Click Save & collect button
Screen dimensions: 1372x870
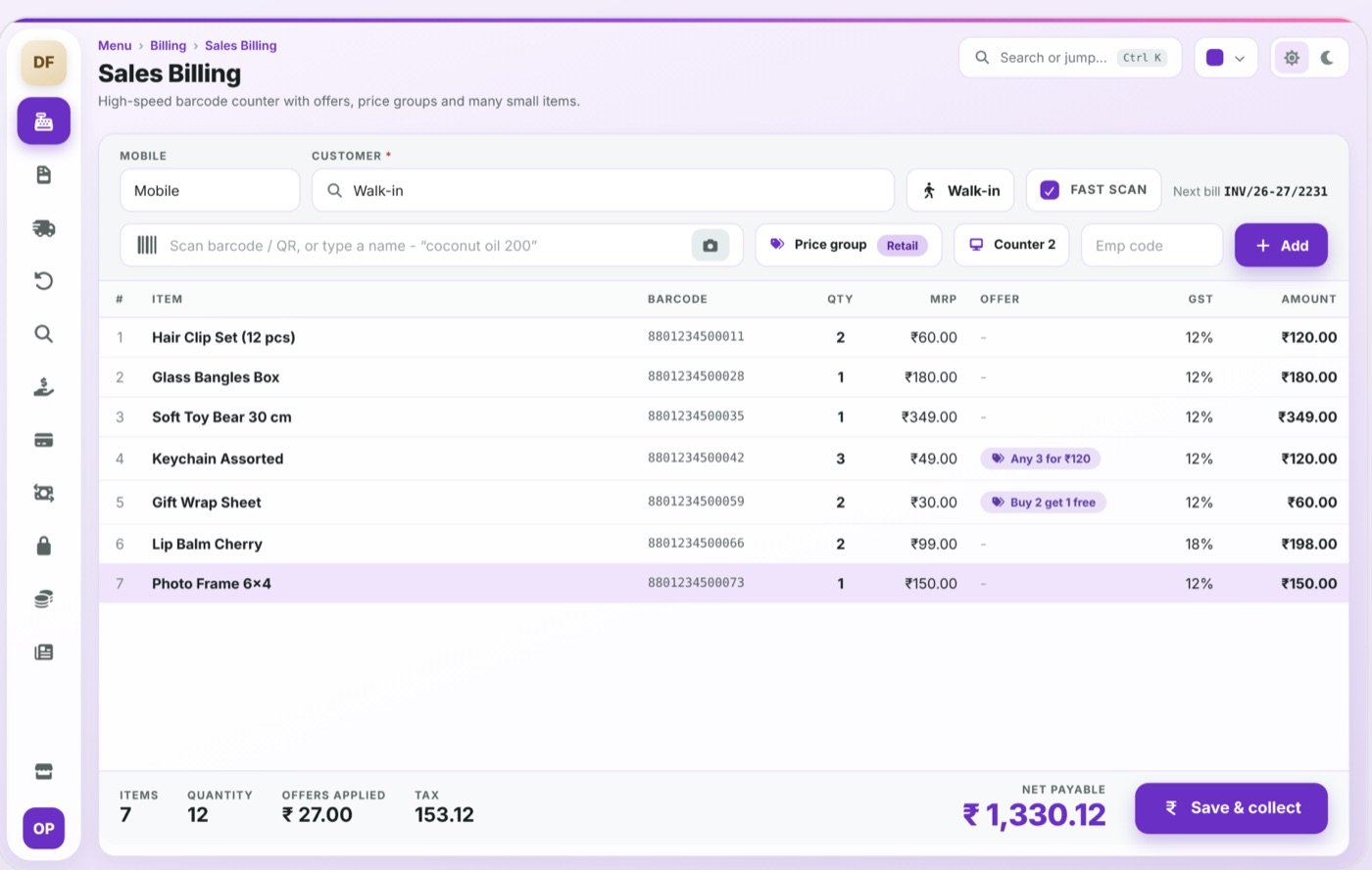pos(1232,808)
